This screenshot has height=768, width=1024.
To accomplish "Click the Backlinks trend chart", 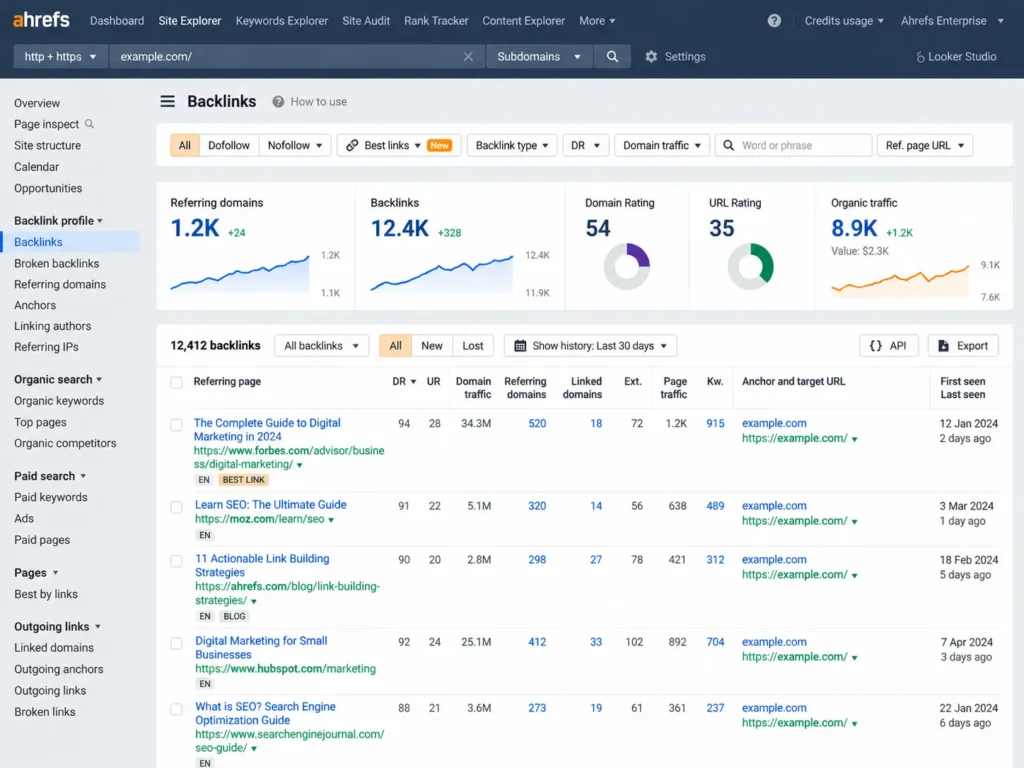I will (441, 273).
